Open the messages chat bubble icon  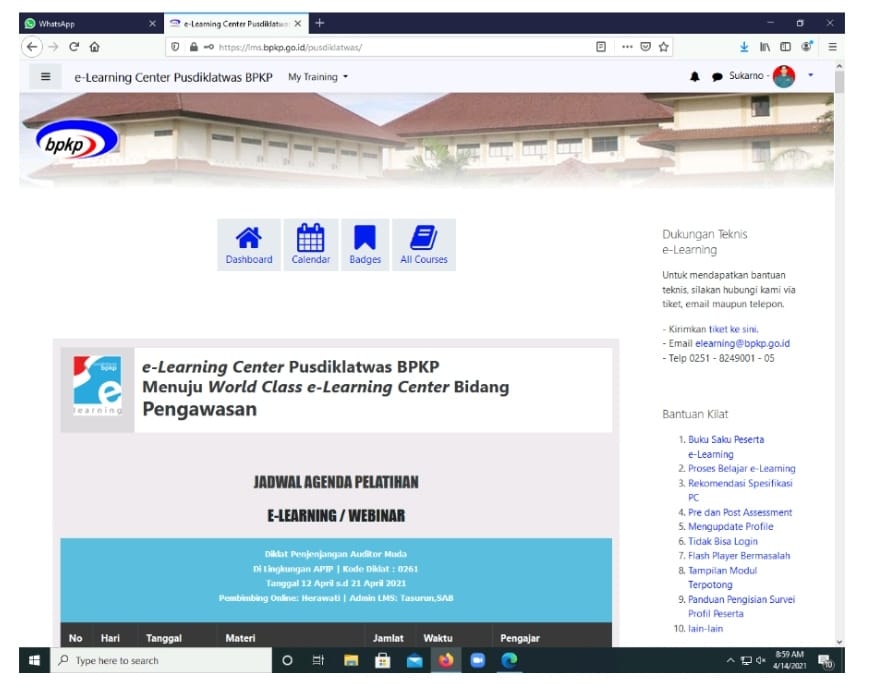pos(716,77)
